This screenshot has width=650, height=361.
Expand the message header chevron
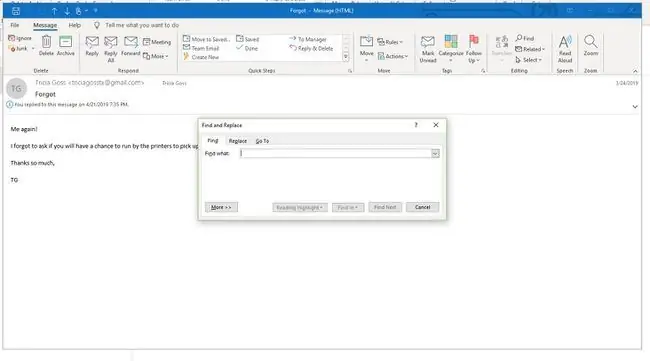tap(635, 107)
